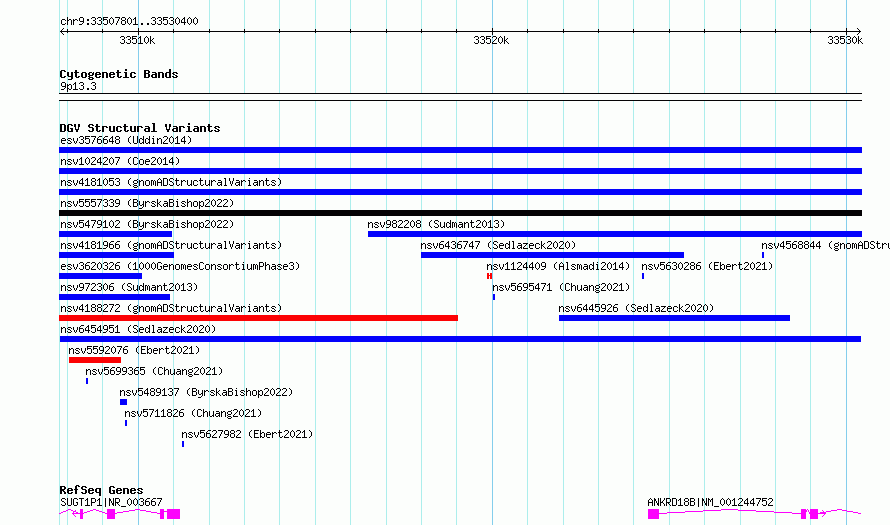
Task: Click the Cytogenetic Bands track title
Action: [x=119, y=74]
